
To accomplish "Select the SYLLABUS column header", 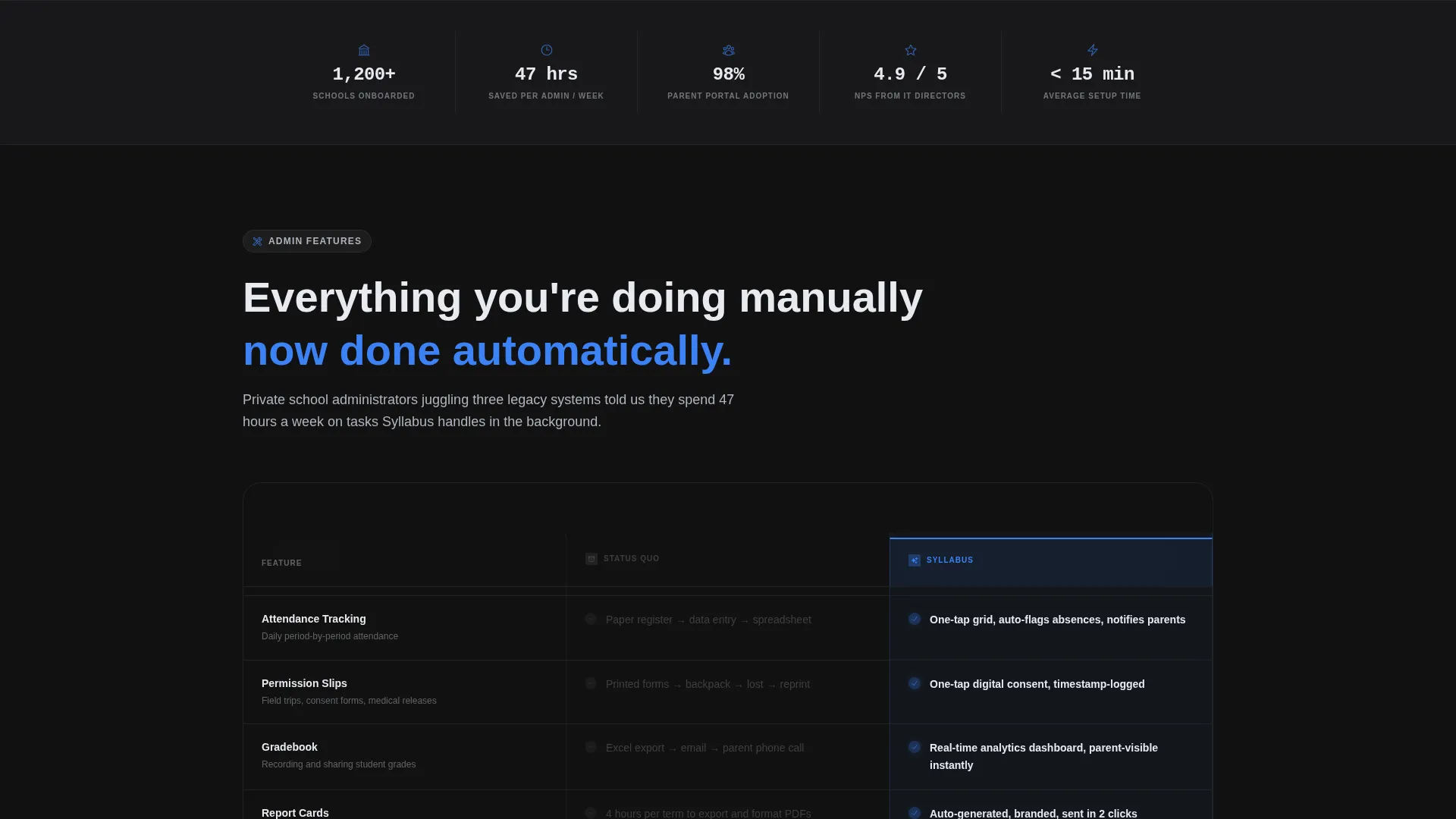I will click(x=1051, y=562).
